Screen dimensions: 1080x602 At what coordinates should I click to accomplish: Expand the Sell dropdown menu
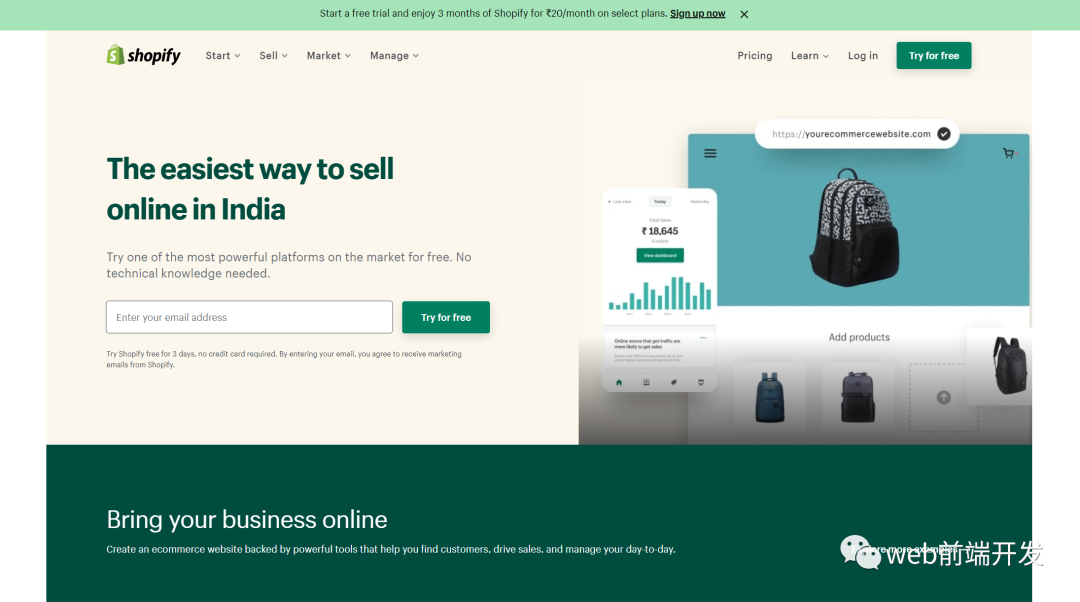pos(273,56)
